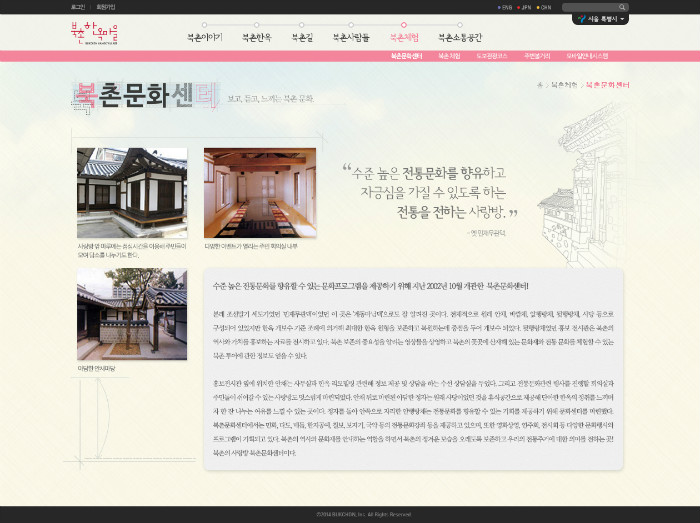The image size is (700, 523).
Task: Click the 회원가입 link
Action: tap(105, 7)
